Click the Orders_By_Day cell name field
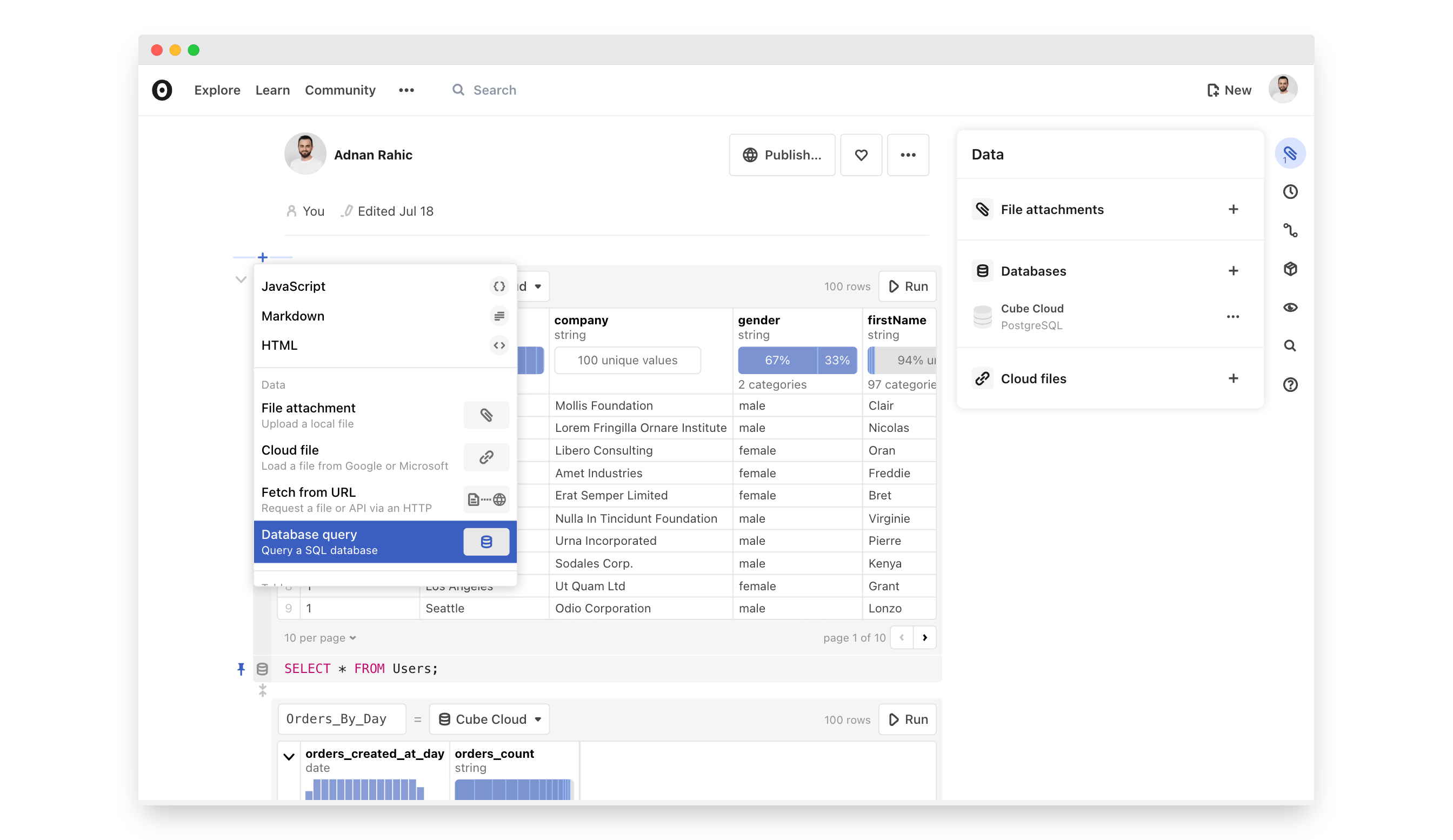This screenshot has width=1453, height=840. pyautogui.click(x=341, y=719)
